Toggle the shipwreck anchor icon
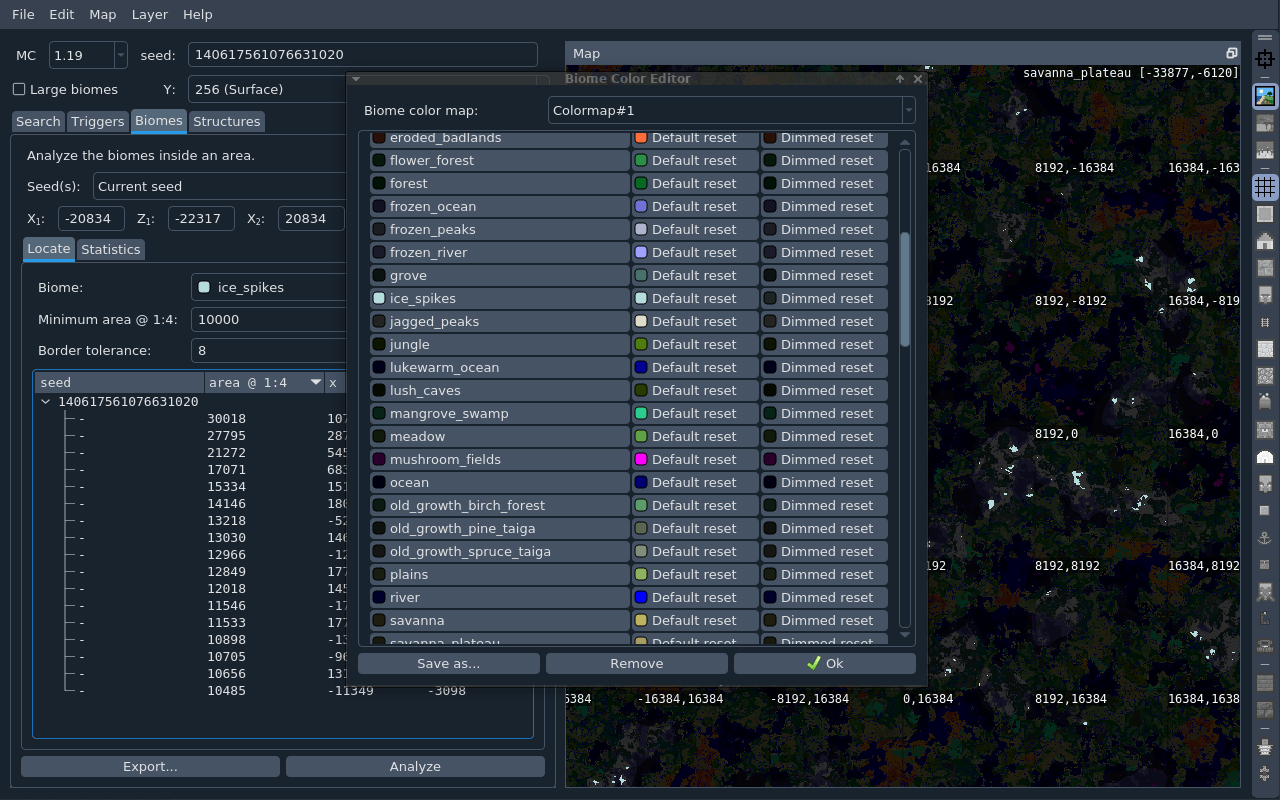Image resolution: width=1280 pixels, height=800 pixels. tap(1264, 538)
